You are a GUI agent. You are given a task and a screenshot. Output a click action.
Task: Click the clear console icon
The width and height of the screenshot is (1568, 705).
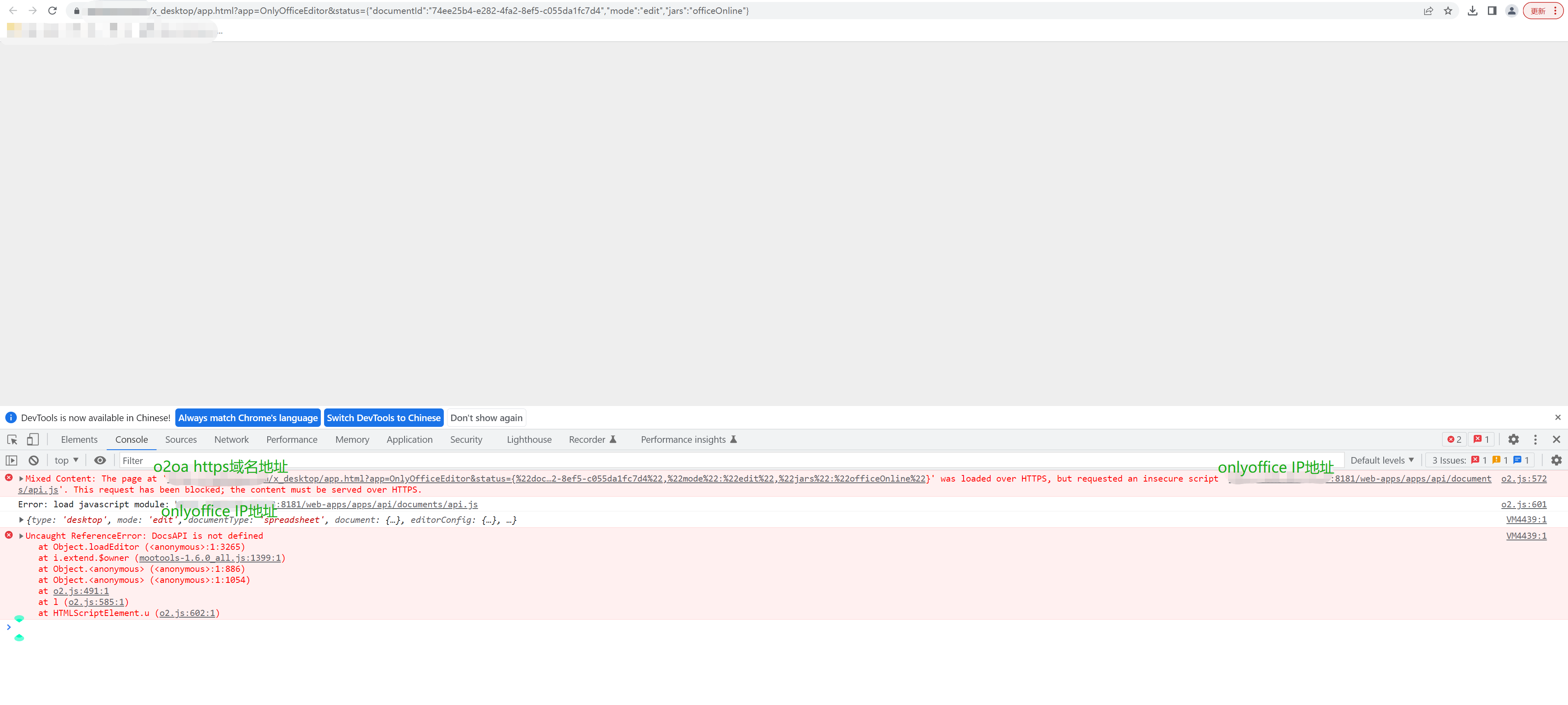tap(34, 460)
